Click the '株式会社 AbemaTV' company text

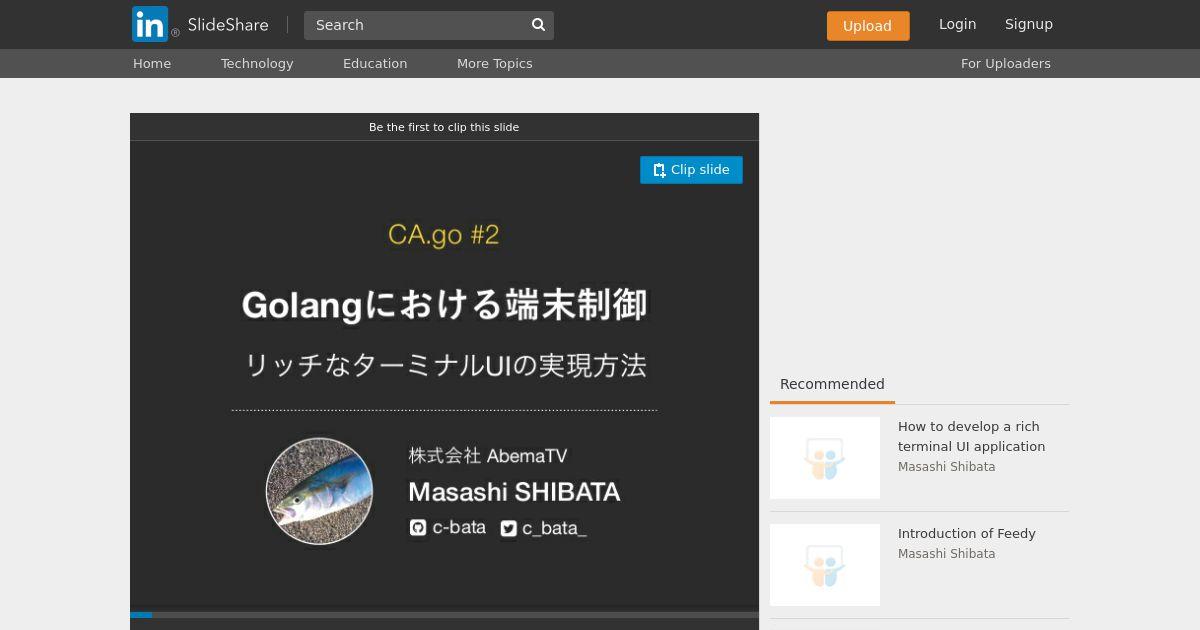(x=488, y=456)
